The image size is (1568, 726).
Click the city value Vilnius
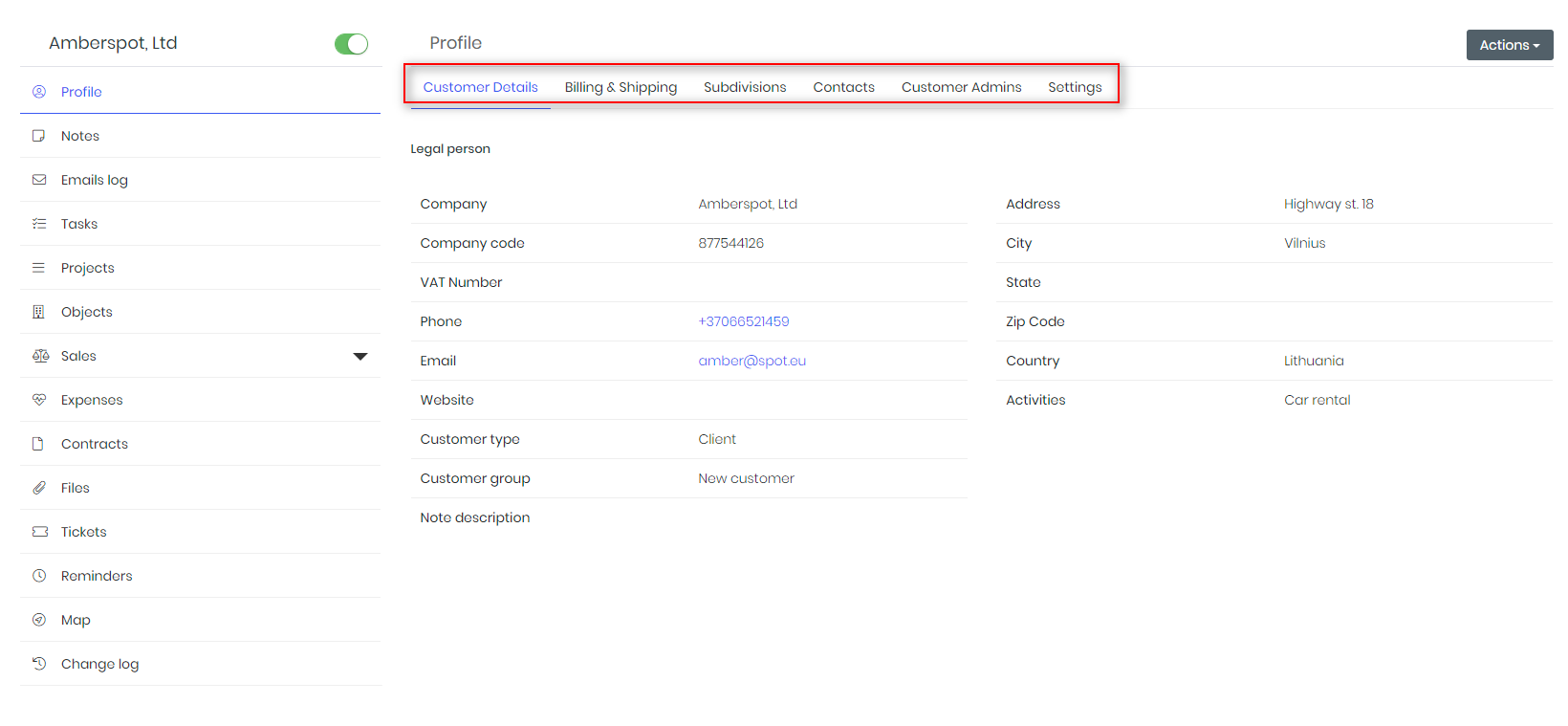coord(1304,243)
